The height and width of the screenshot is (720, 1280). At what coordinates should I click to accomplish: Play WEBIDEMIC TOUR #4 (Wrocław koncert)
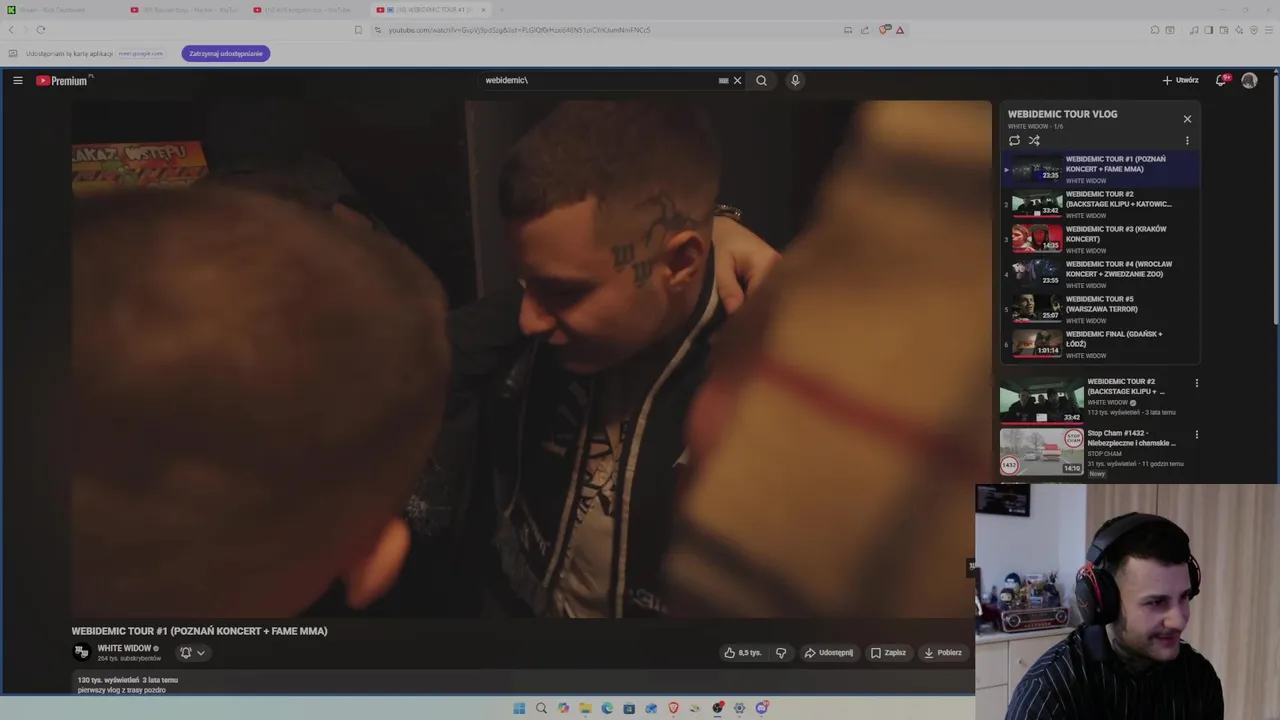pos(1100,274)
